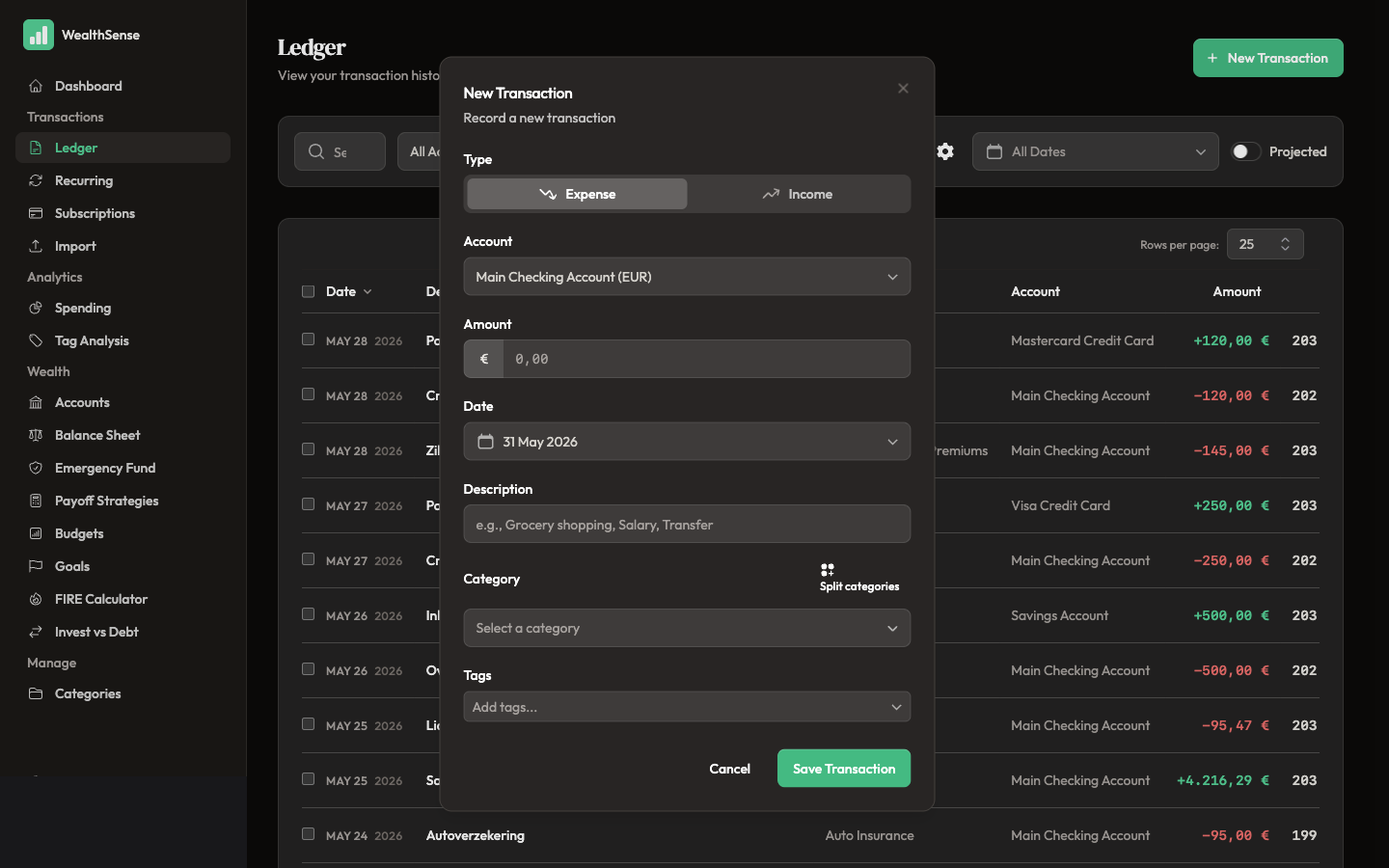Open the All Accounts filter dropdown

pos(419,151)
